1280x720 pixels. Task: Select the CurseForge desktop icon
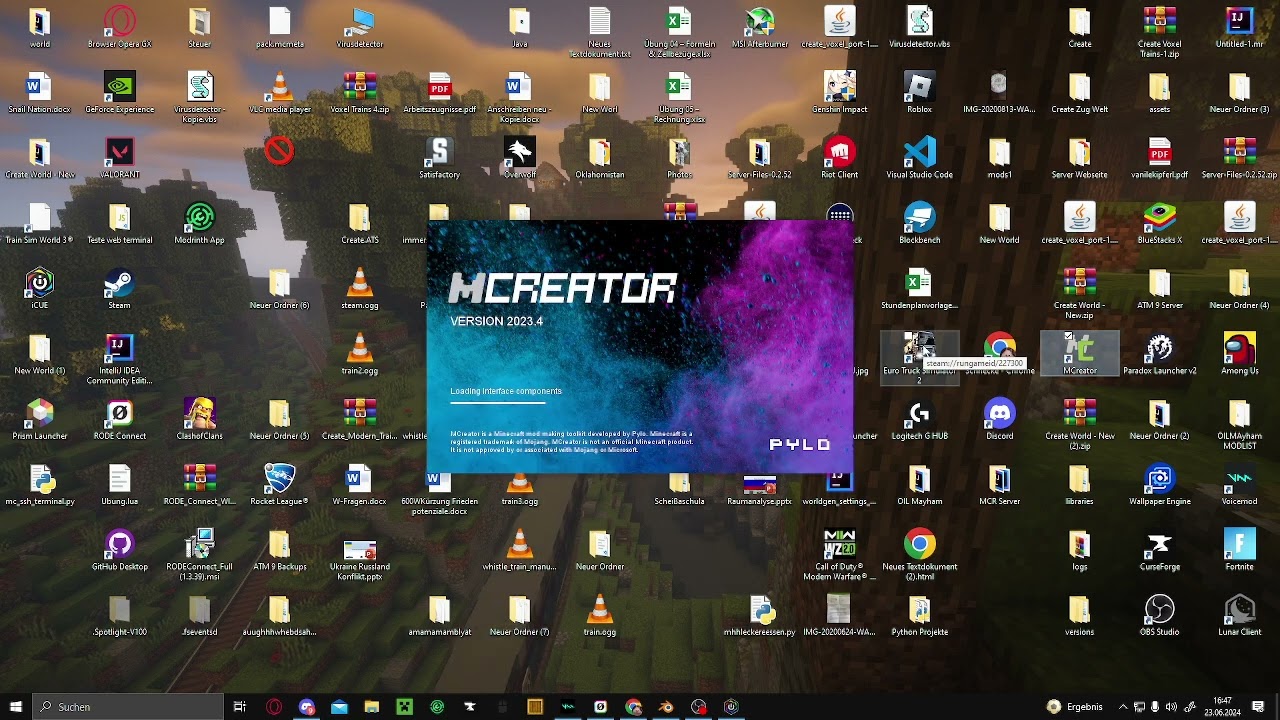pos(1159,550)
